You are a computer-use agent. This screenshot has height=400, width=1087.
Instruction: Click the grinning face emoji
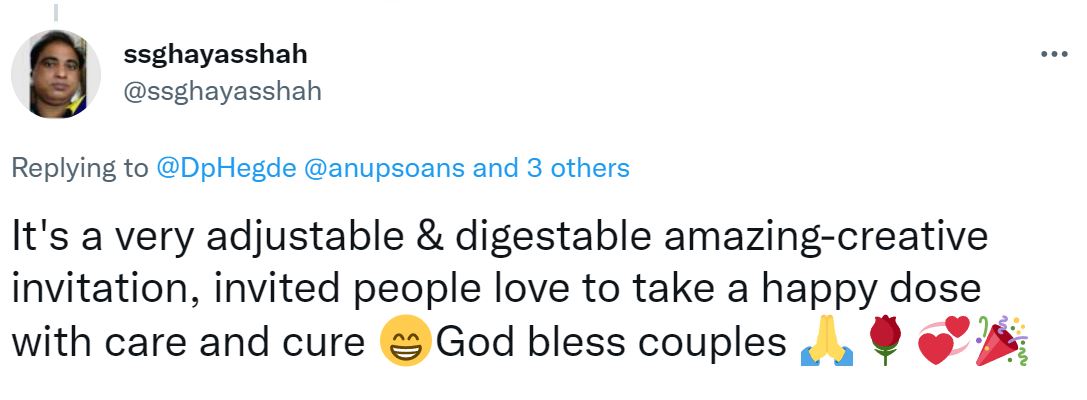click(x=405, y=342)
